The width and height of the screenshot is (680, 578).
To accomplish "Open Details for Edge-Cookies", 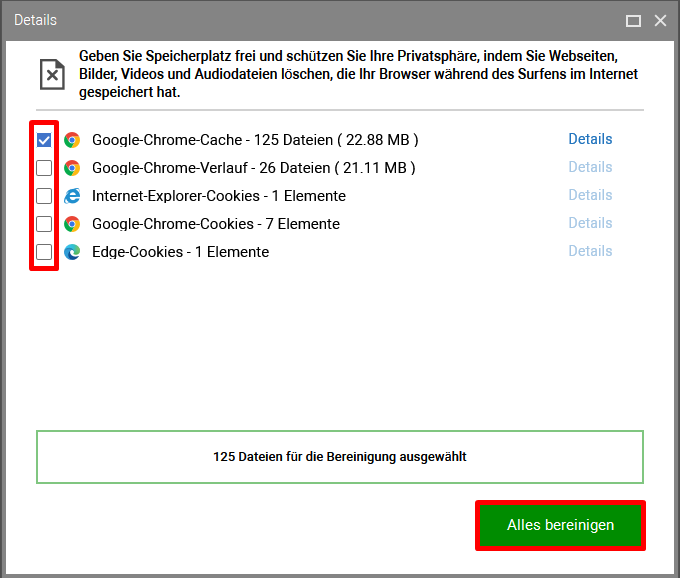I will [x=590, y=251].
